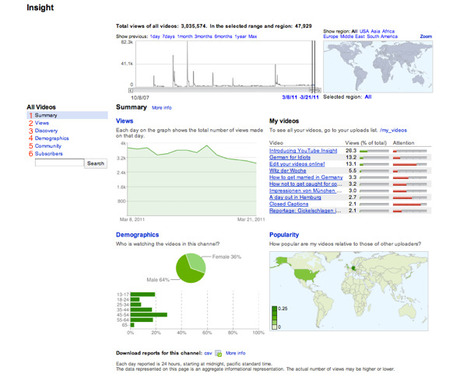Open the Community sidebar item
The image size is (467, 381).
click(x=48, y=146)
